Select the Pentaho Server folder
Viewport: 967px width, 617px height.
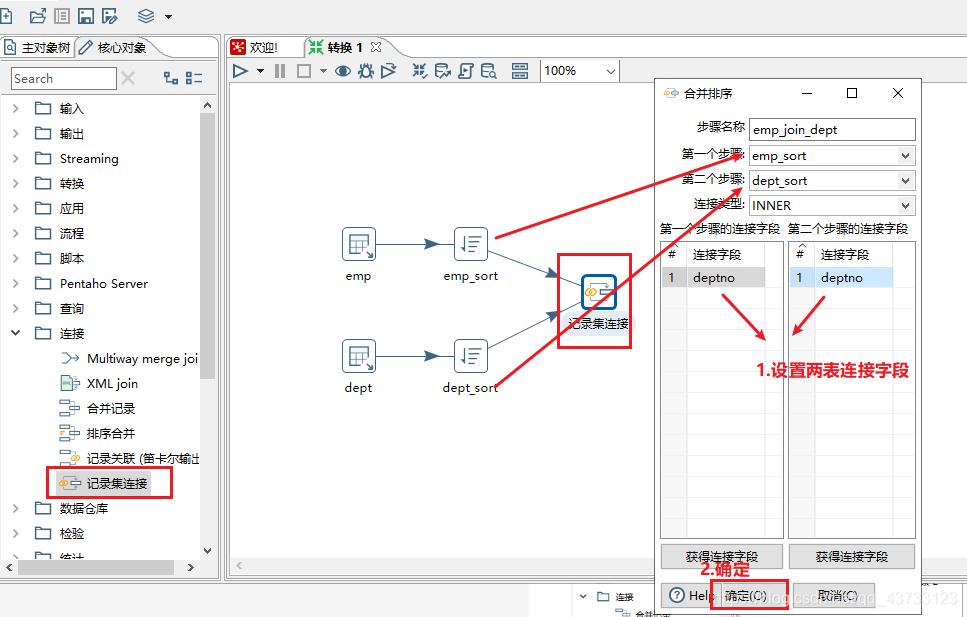point(104,284)
